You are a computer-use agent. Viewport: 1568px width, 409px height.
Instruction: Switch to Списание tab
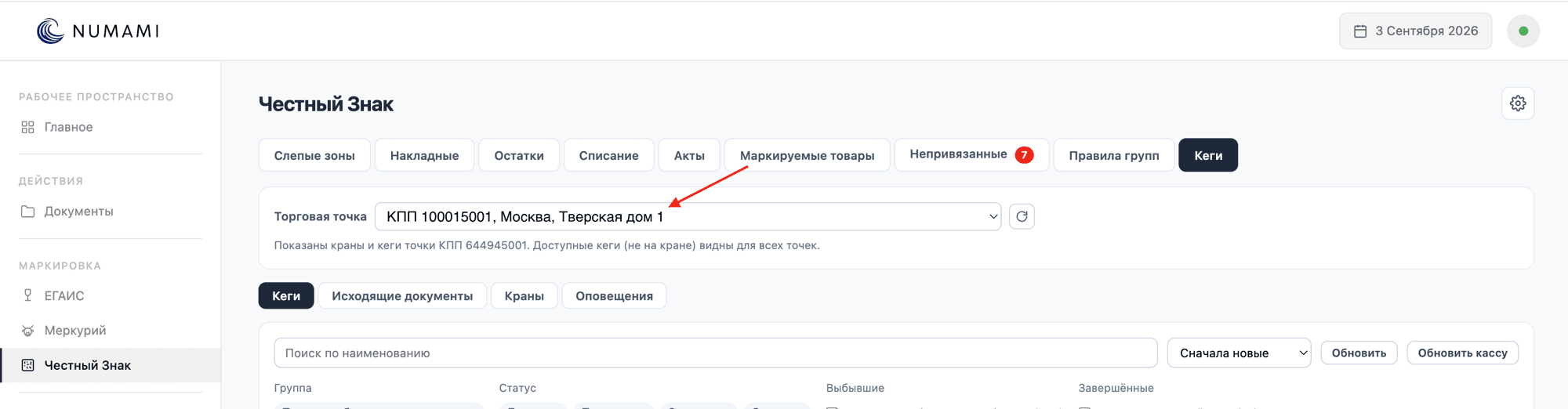pos(608,155)
